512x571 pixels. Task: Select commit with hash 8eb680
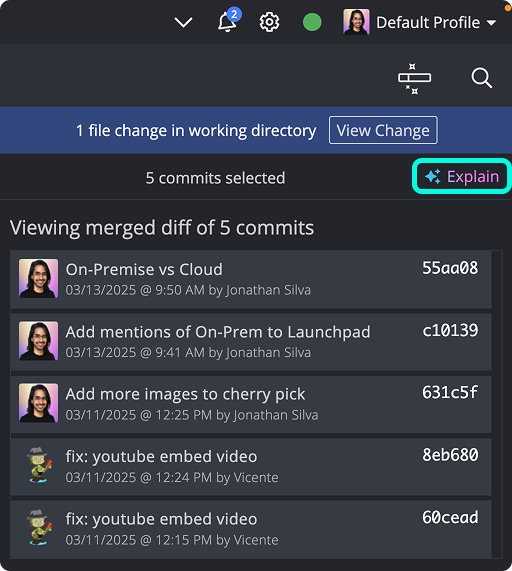click(x=251, y=466)
